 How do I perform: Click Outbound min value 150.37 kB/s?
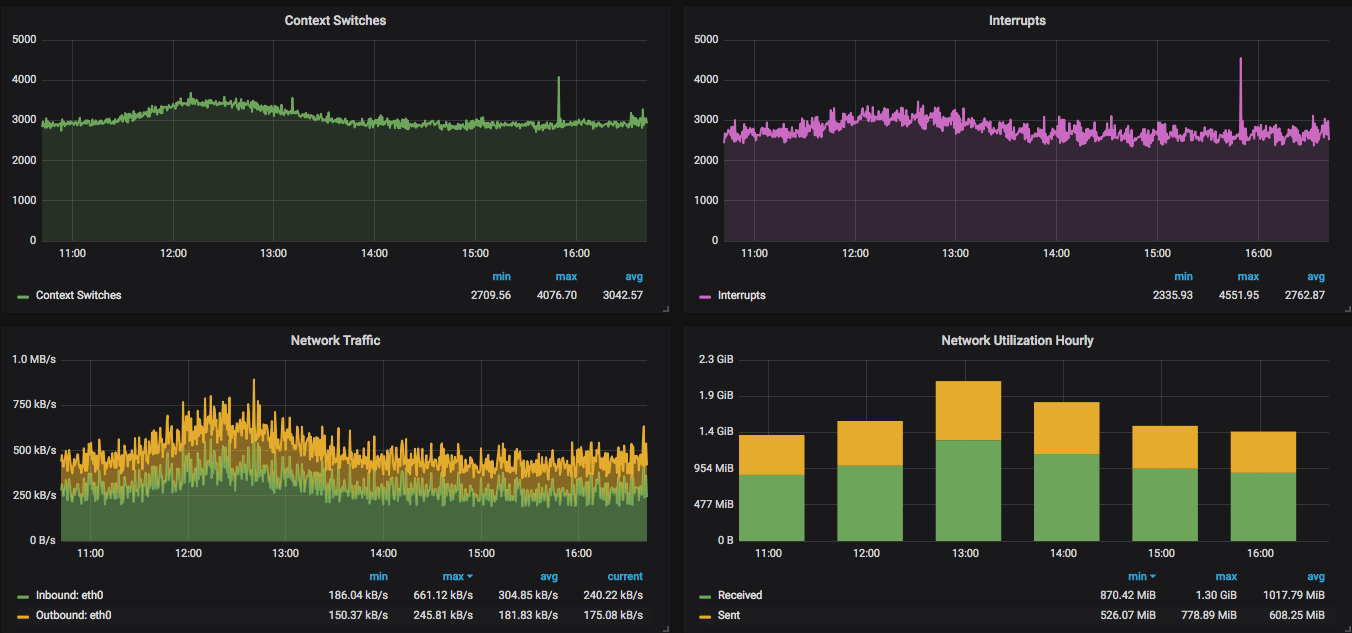[x=358, y=615]
